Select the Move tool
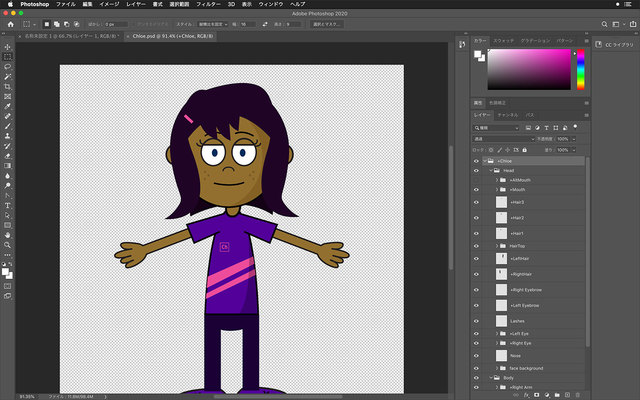Screen dimensions: 640x400 (7, 46)
